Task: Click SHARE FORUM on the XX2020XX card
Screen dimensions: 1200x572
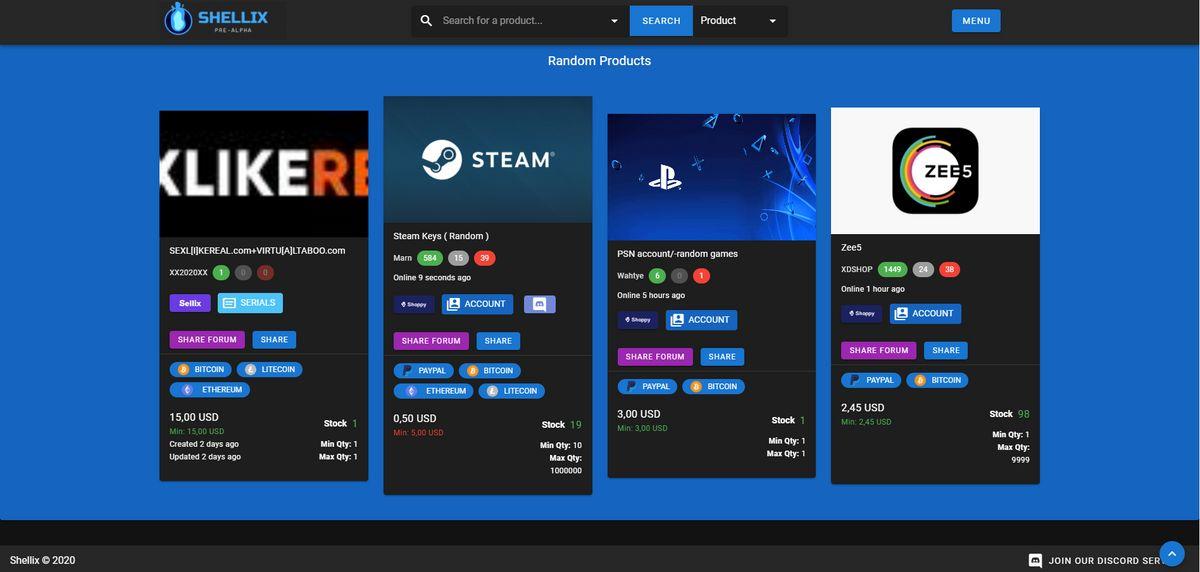Action: tap(207, 340)
